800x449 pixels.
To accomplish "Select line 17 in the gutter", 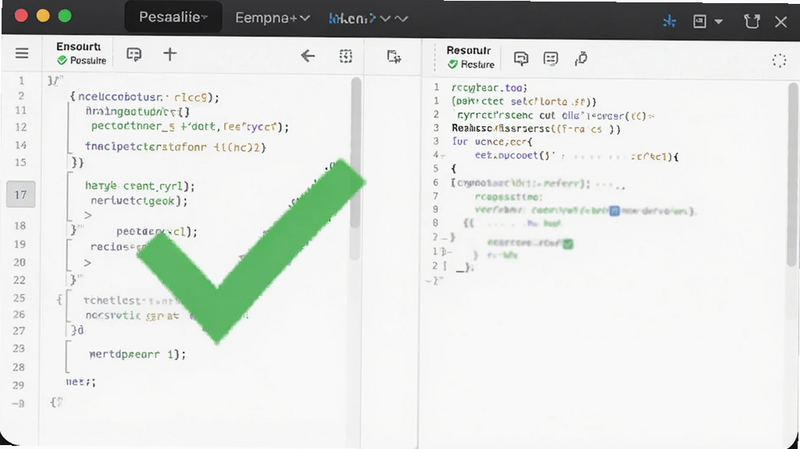I will click(x=20, y=194).
